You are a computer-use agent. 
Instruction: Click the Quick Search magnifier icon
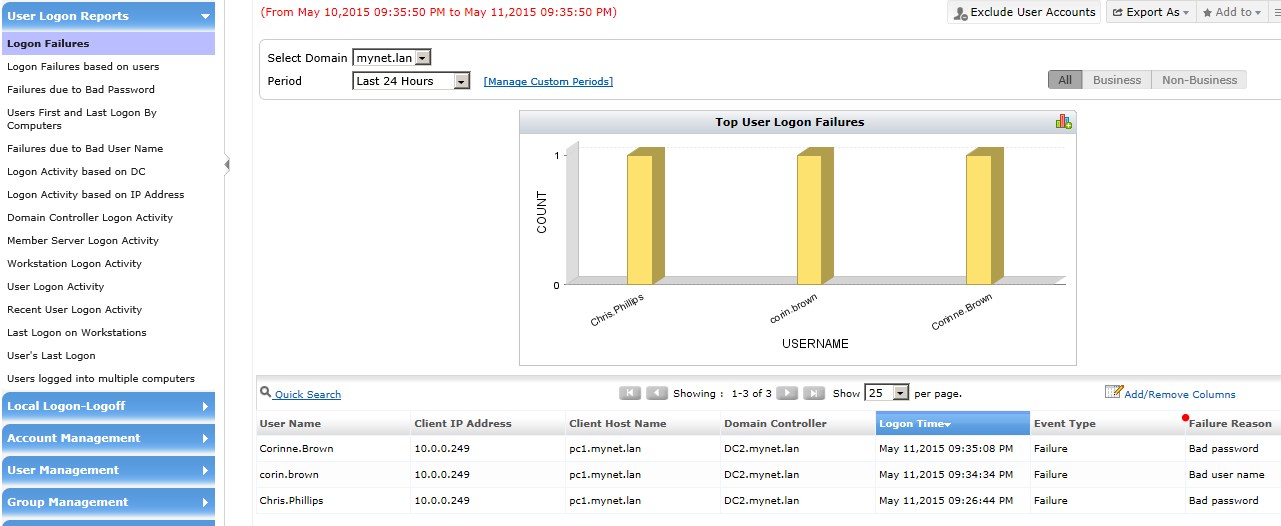pyautogui.click(x=265, y=393)
